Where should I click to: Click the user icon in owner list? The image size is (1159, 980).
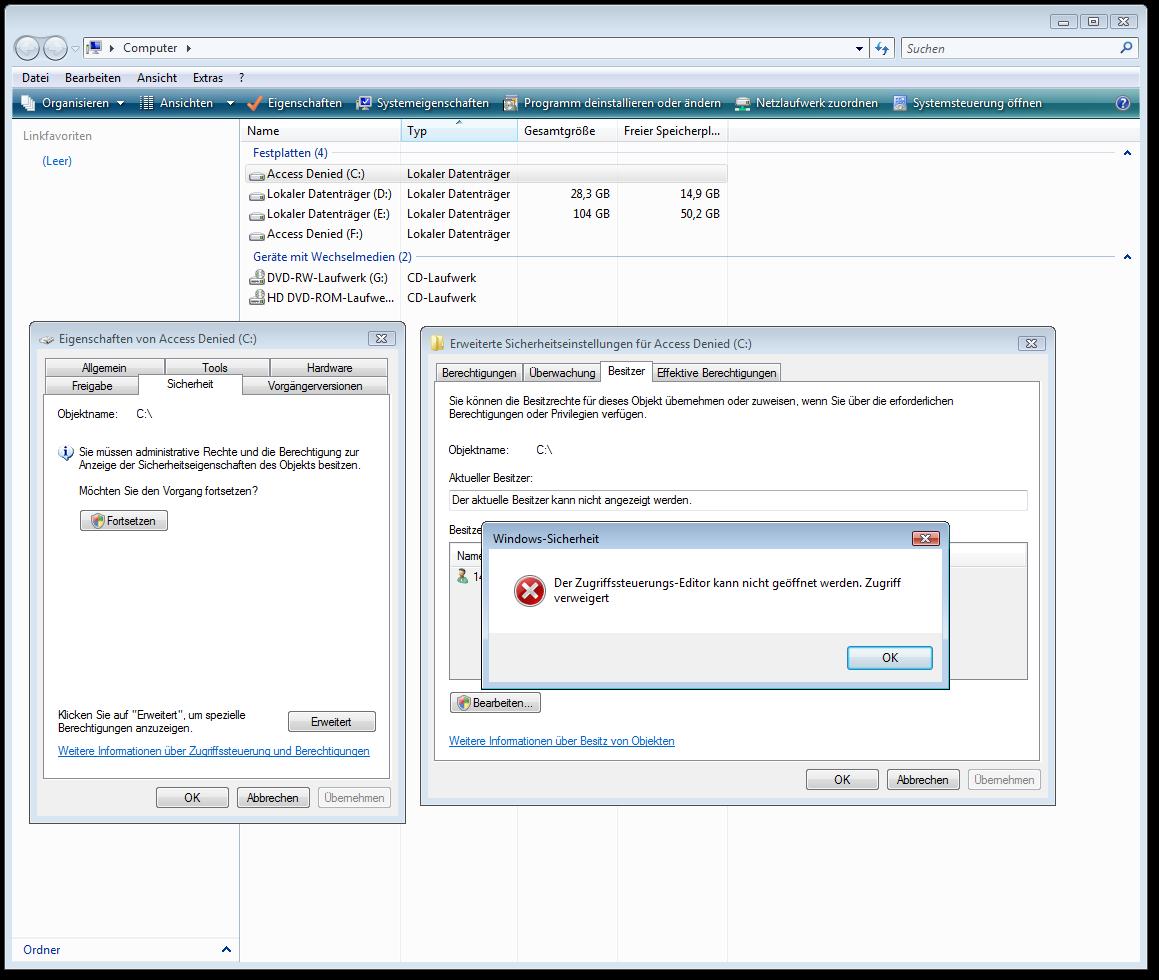[463, 576]
